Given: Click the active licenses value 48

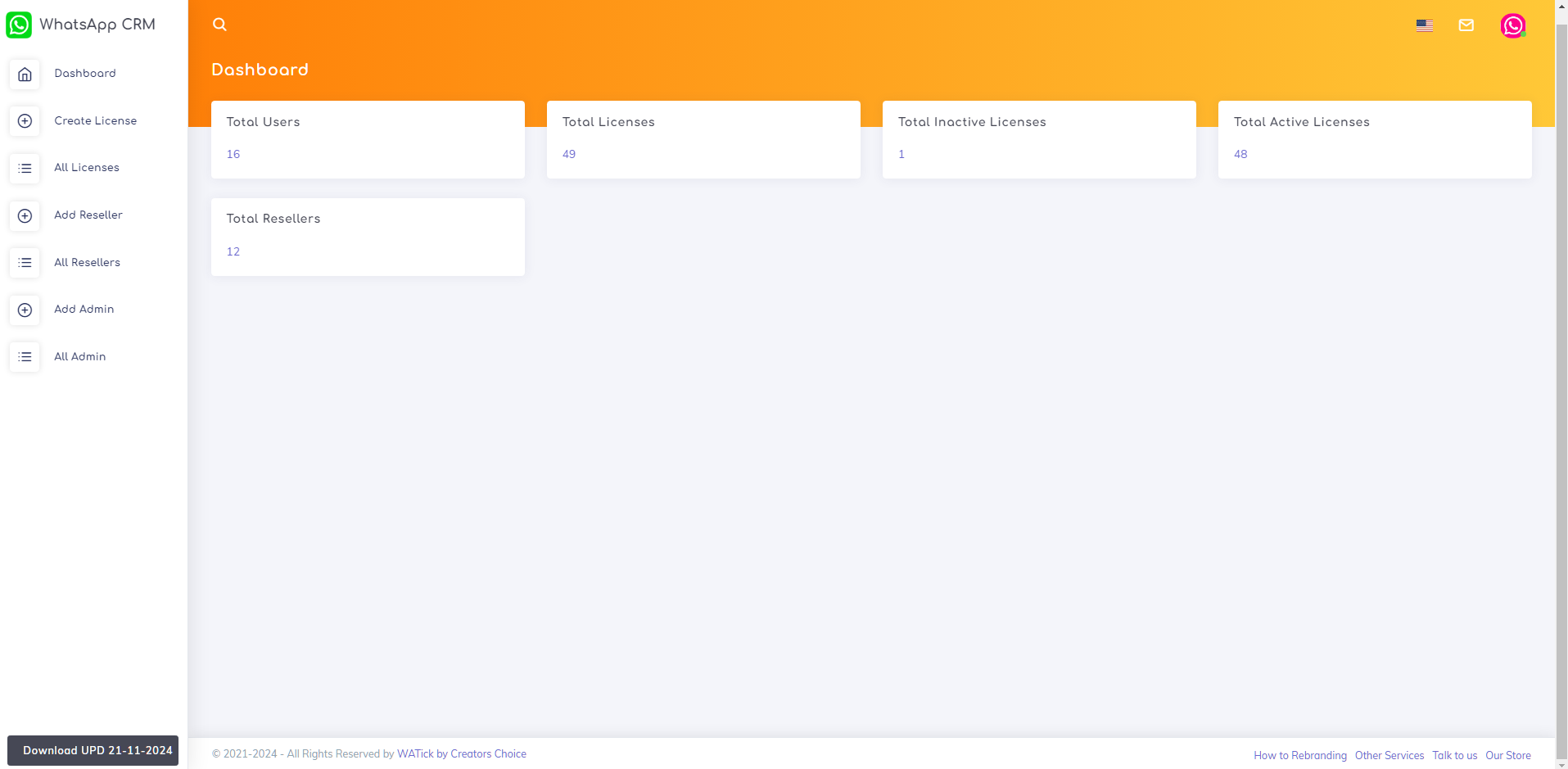Looking at the screenshot, I should [1240, 154].
